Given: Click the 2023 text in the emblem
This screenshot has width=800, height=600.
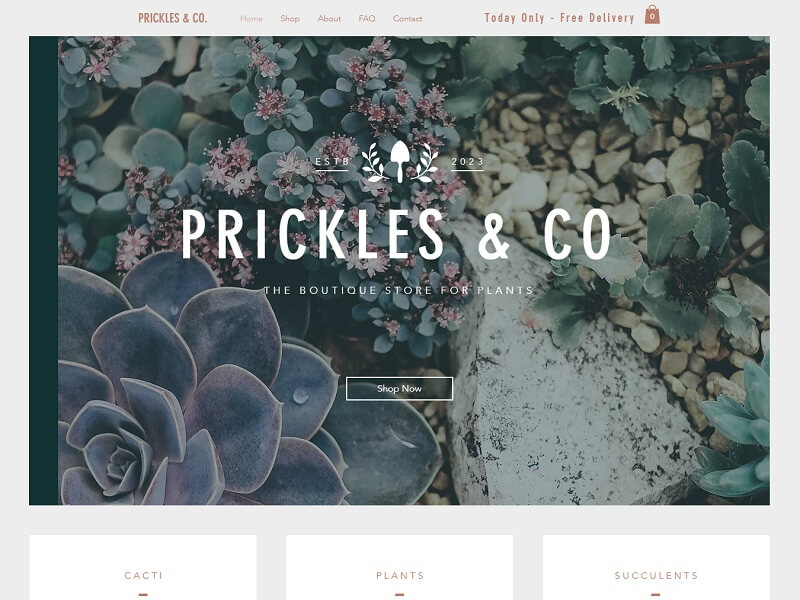Looking at the screenshot, I should point(467,162).
